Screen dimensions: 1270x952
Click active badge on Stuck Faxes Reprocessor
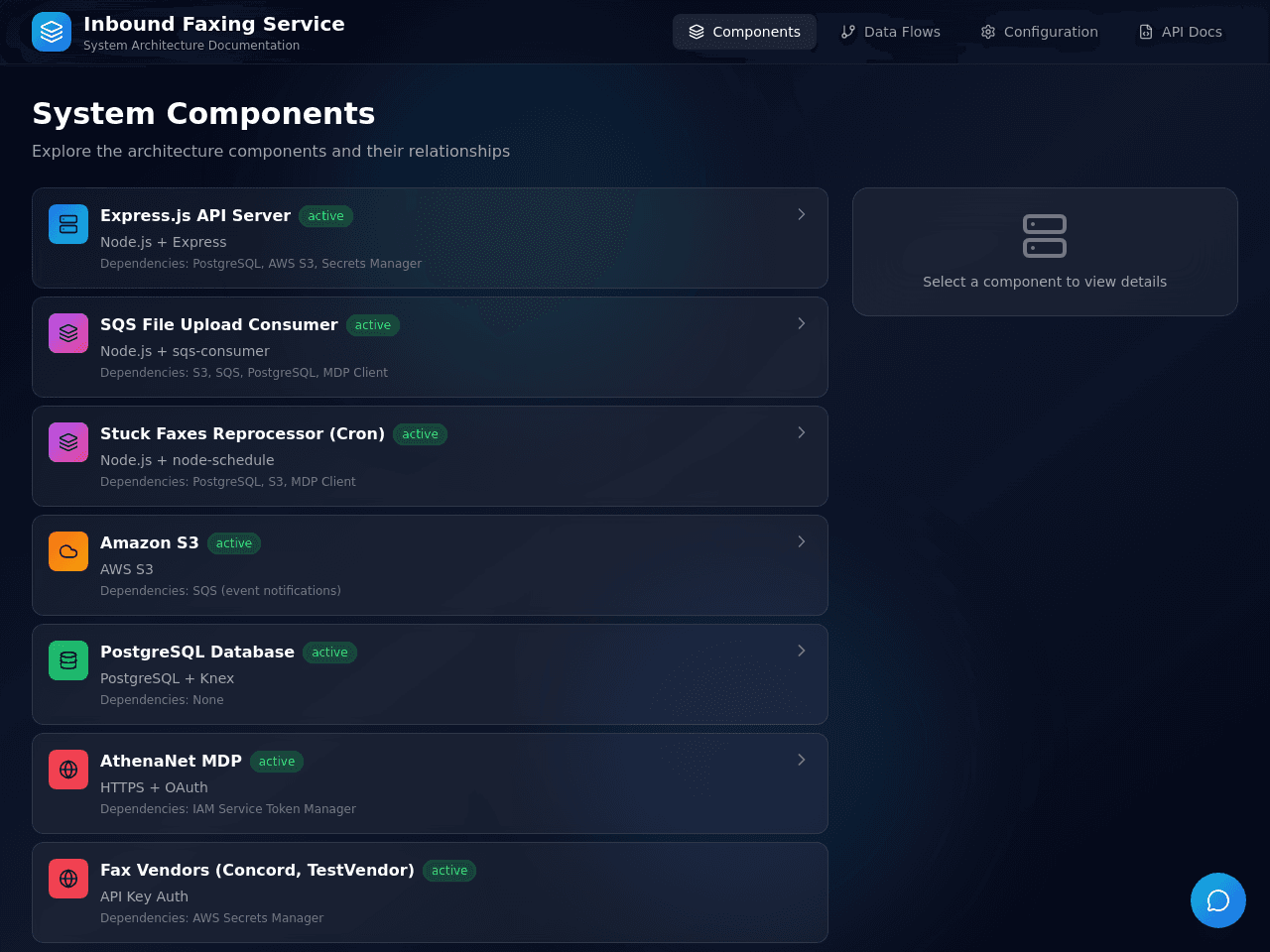(x=420, y=434)
